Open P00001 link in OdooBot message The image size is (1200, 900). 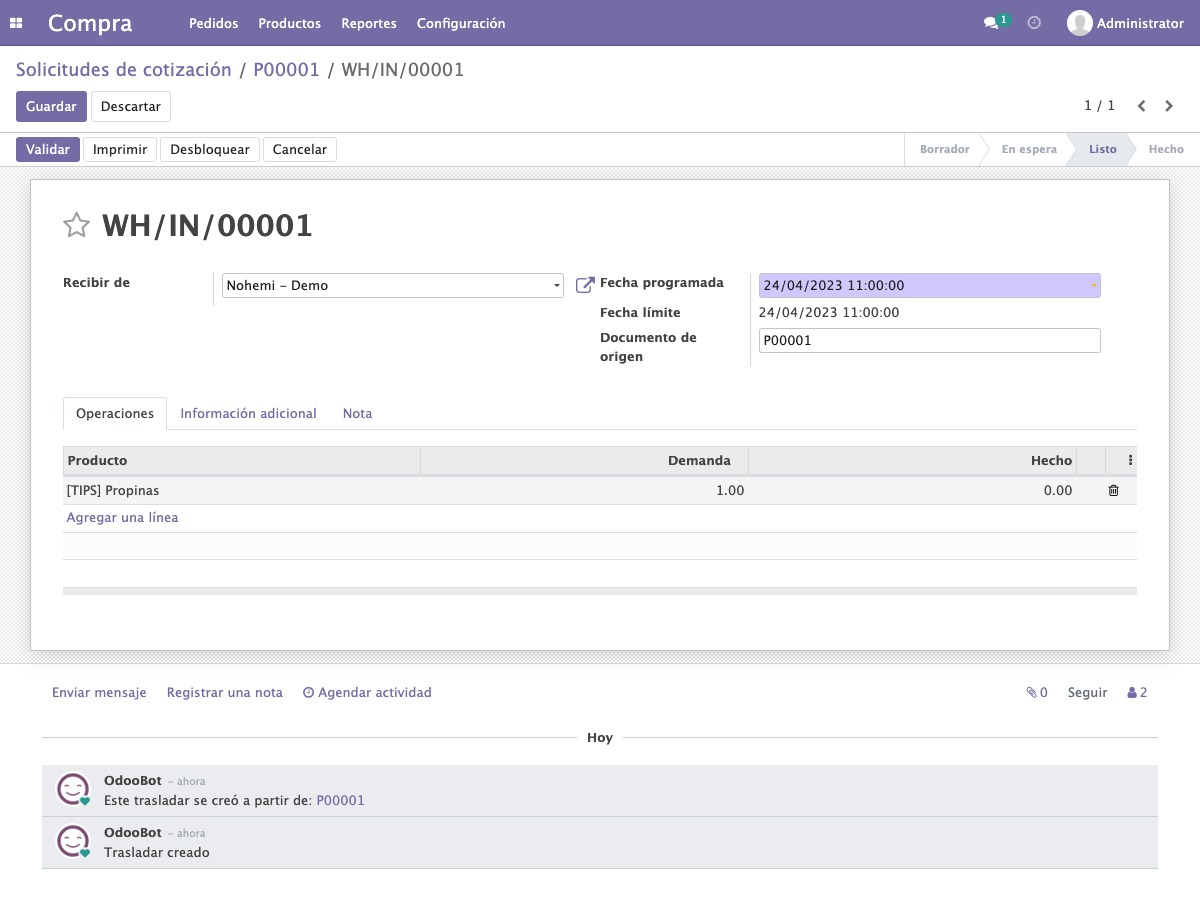341,800
